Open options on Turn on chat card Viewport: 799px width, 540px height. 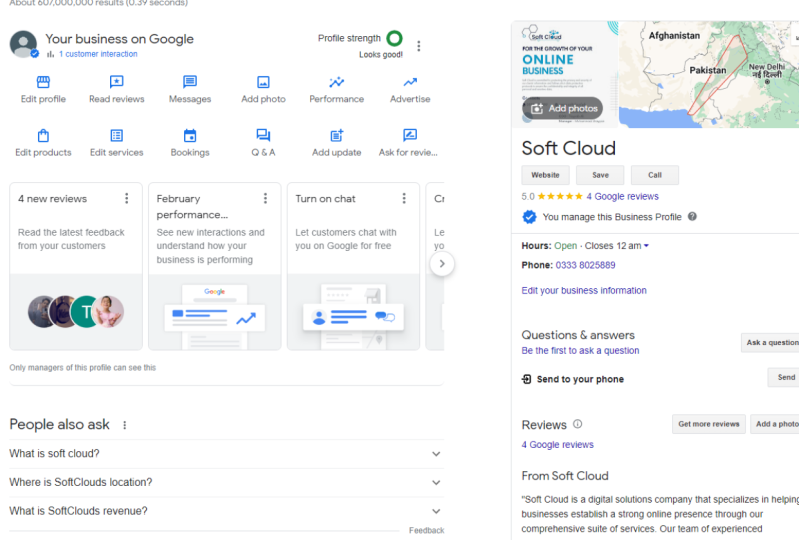pyautogui.click(x=404, y=199)
